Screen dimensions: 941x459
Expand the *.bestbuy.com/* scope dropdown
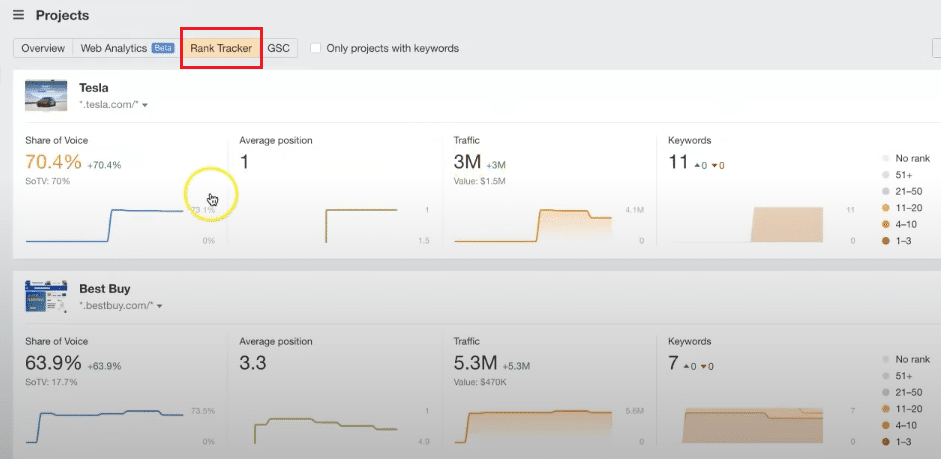tap(121, 306)
